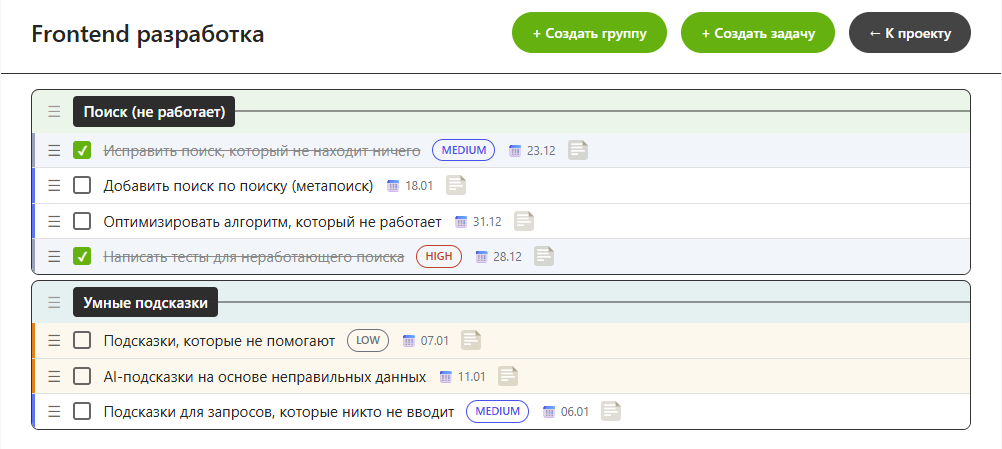Check "Подсказки, которые не помогают" checkbox
Viewport: 1002px width, 449px height.
point(82,341)
